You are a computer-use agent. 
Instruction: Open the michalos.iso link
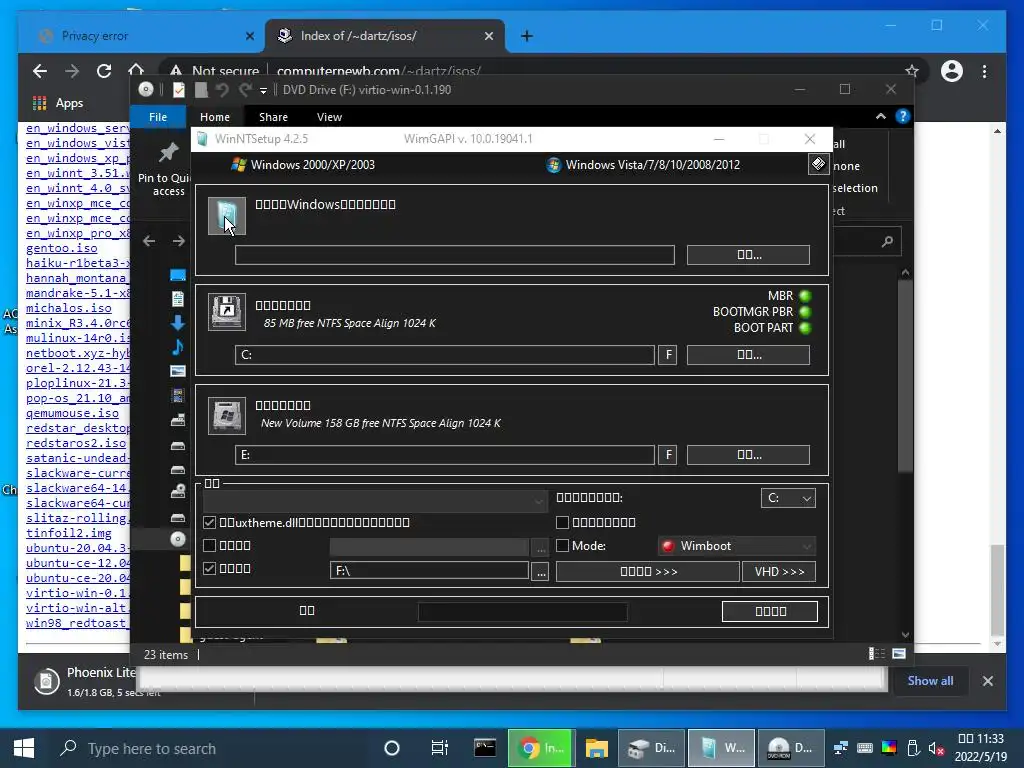click(x=69, y=308)
